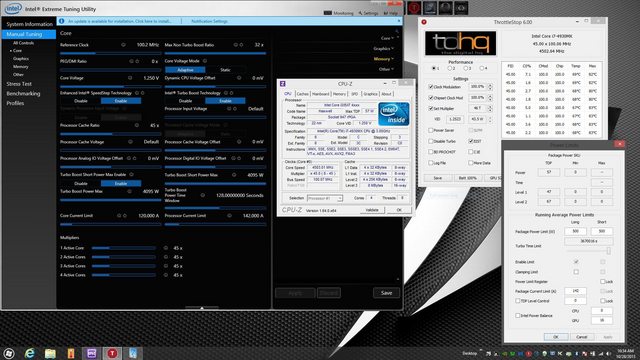Expand the Graphics section dropdown in XTU
The height and width of the screenshot is (360, 640).
click(x=383, y=49)
